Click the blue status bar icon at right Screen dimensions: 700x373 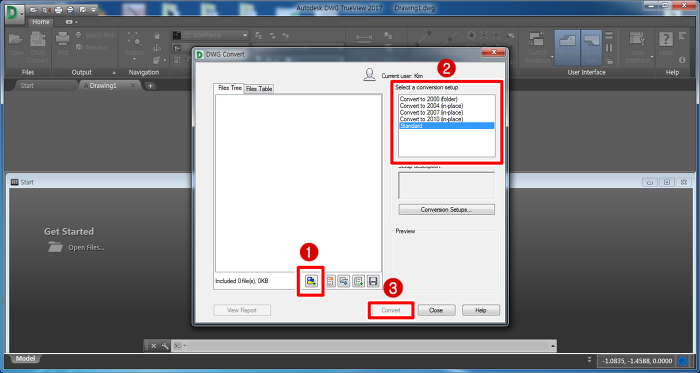tap(683, 361)
